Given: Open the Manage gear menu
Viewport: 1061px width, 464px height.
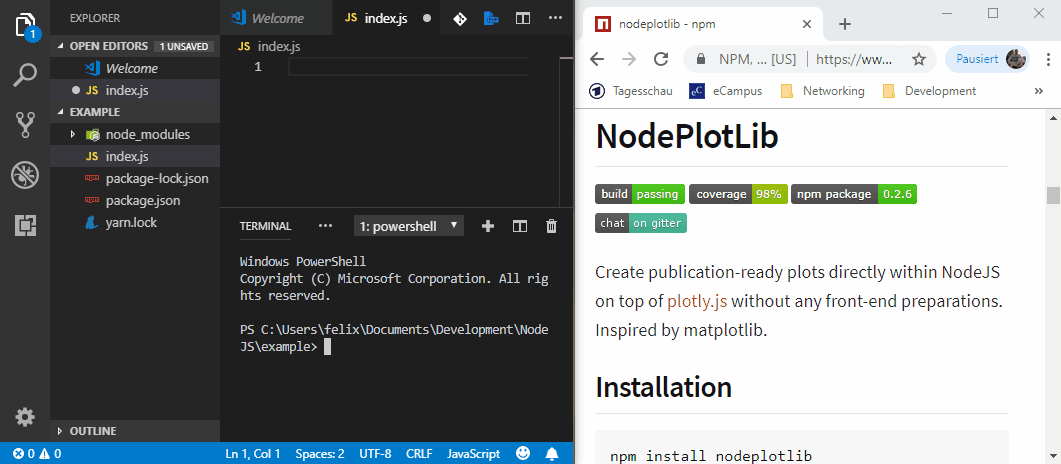Looking at the screenshot, I should (25, 417).
